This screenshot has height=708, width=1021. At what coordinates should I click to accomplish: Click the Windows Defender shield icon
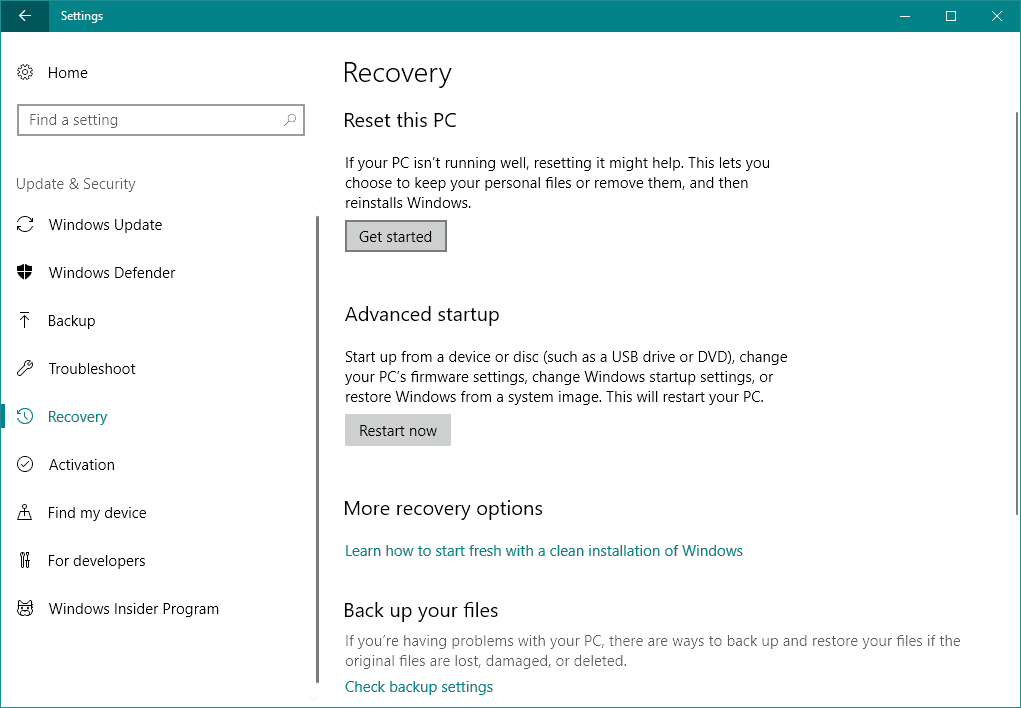(x=25, y=272)
